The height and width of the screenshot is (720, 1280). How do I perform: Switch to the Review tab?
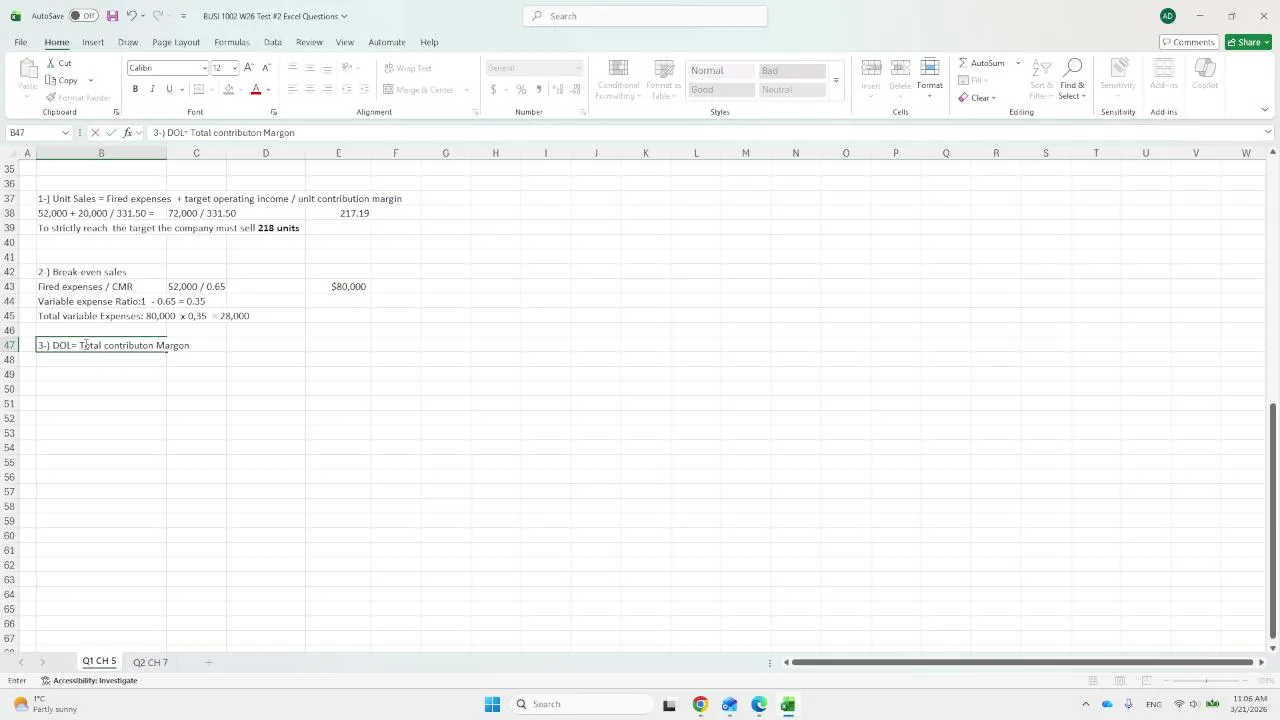click(309, 42)
